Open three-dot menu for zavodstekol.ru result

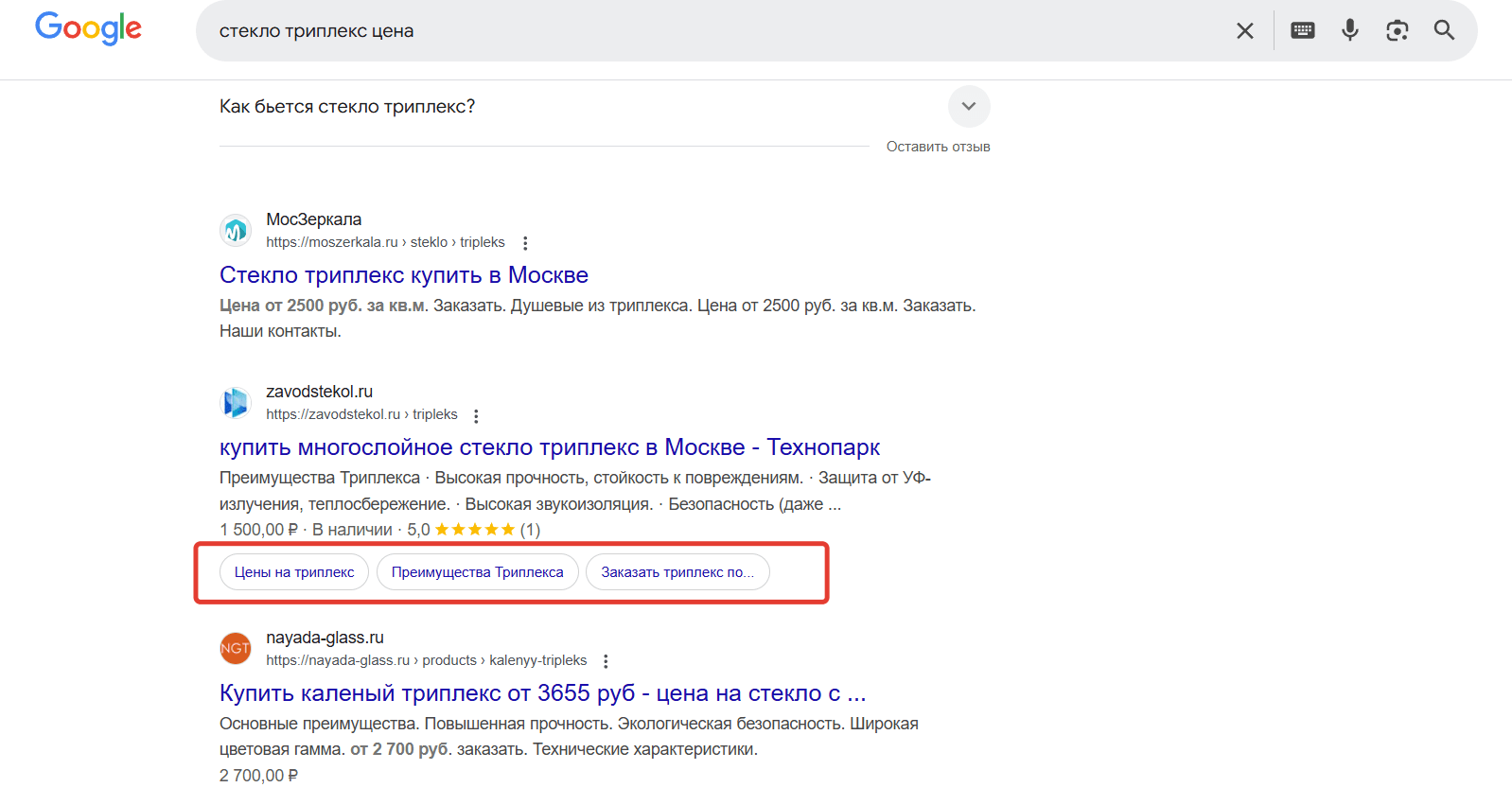click(x=476, y=415)
